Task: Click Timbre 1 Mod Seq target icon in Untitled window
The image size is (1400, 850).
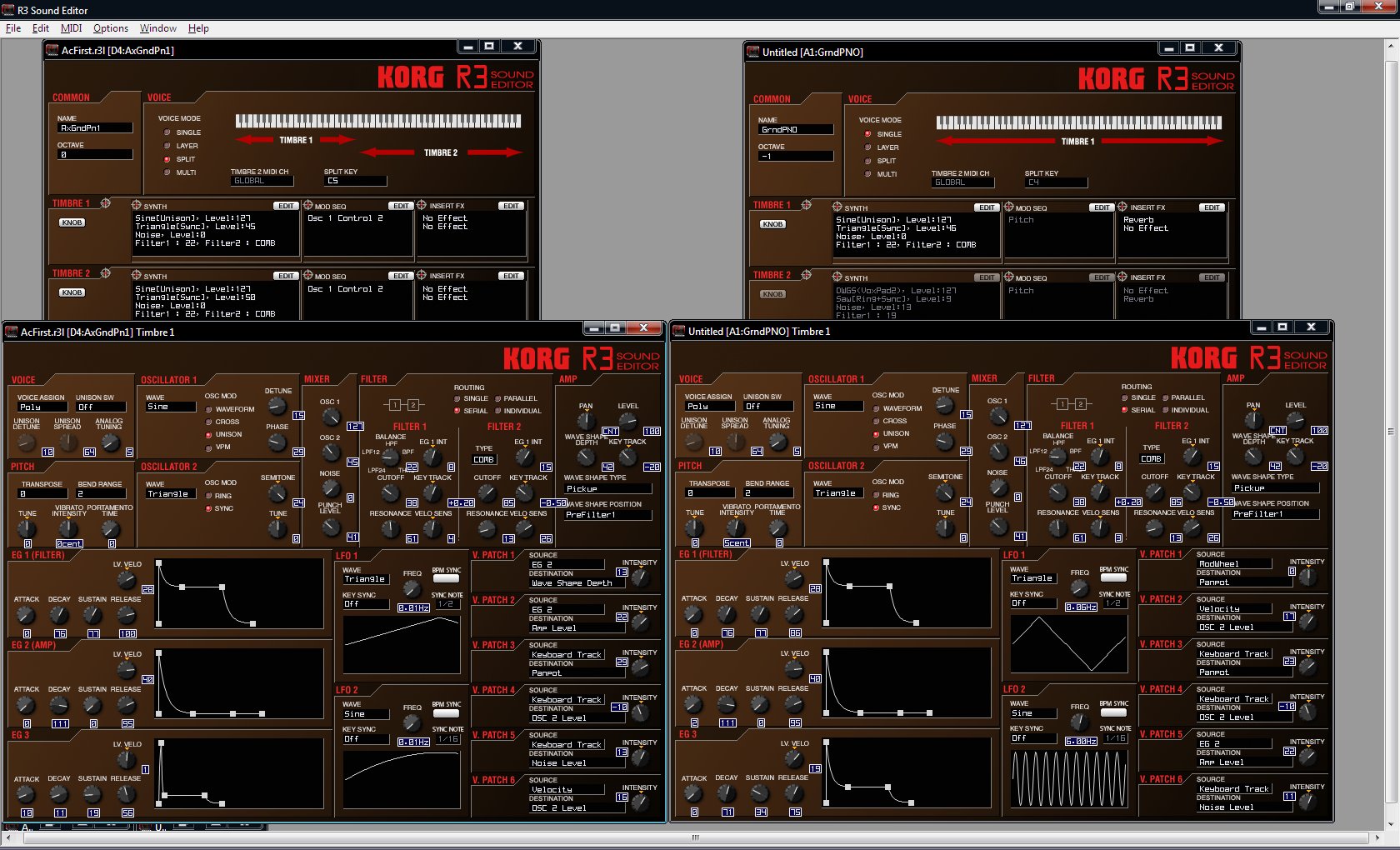Action: [1008, 207]
